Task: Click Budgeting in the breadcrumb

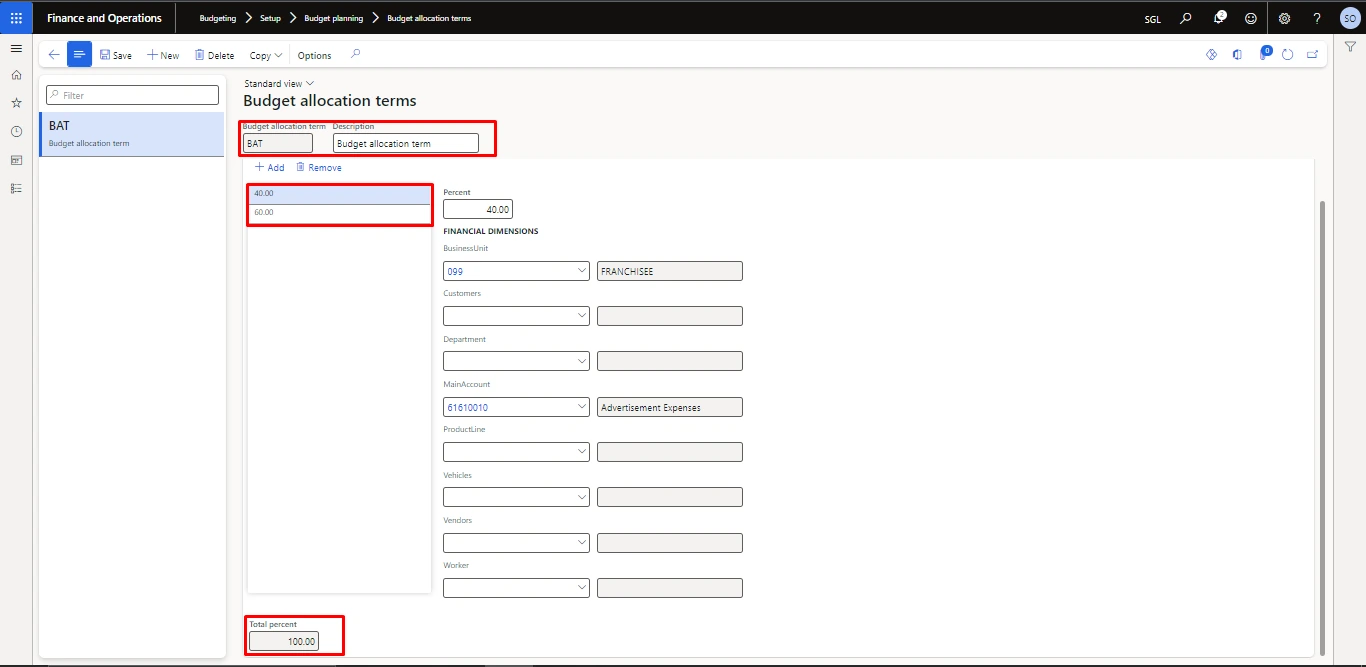Action: [x=218, y=18]
